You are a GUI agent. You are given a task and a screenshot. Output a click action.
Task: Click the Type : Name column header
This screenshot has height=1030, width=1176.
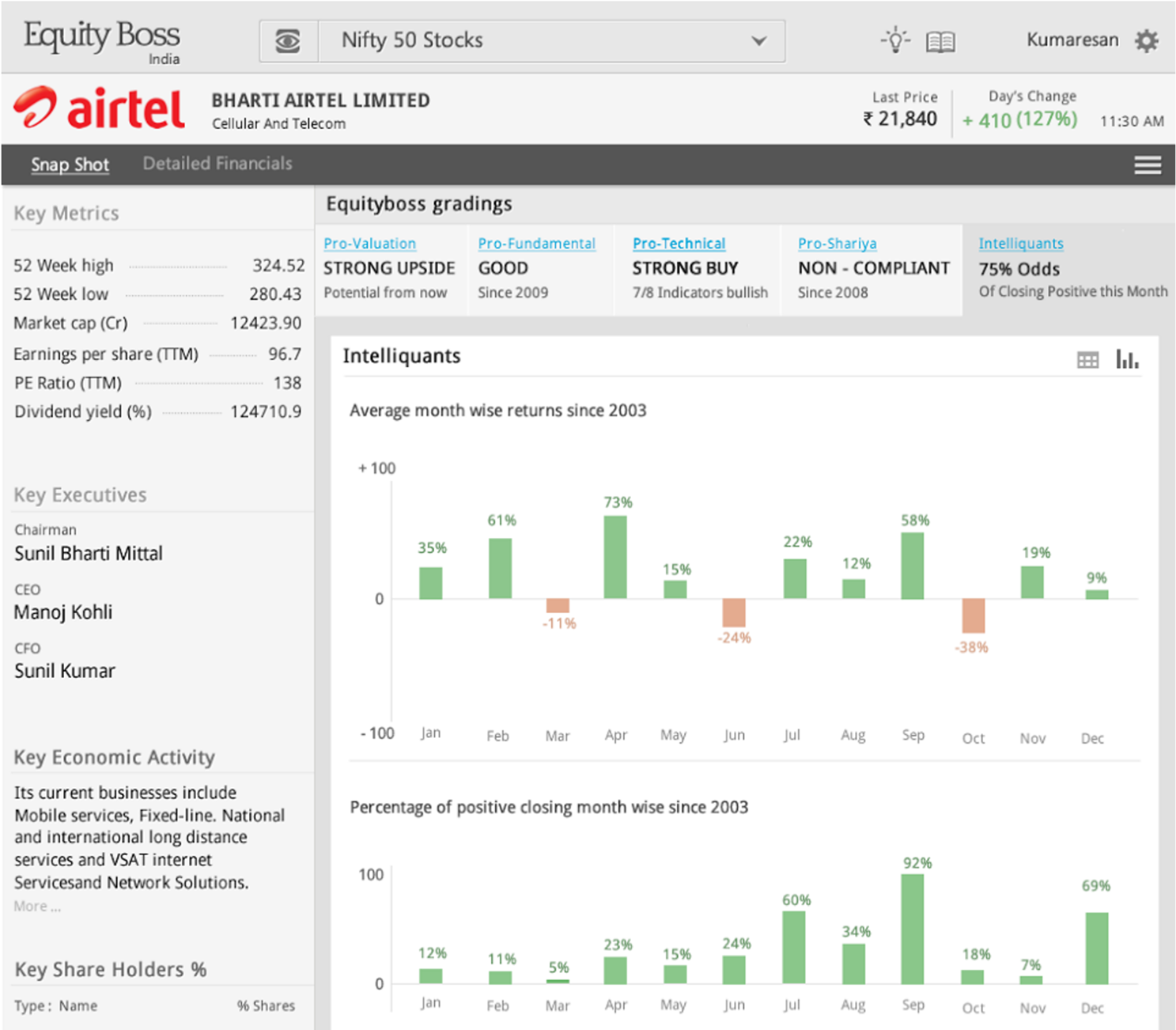pos(55,1005)
